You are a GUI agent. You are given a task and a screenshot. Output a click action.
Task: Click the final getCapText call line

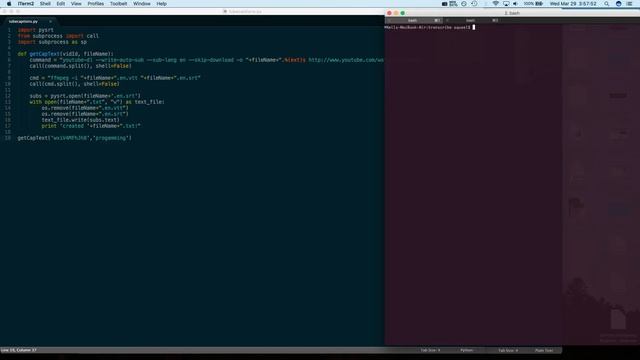(75, 138)
